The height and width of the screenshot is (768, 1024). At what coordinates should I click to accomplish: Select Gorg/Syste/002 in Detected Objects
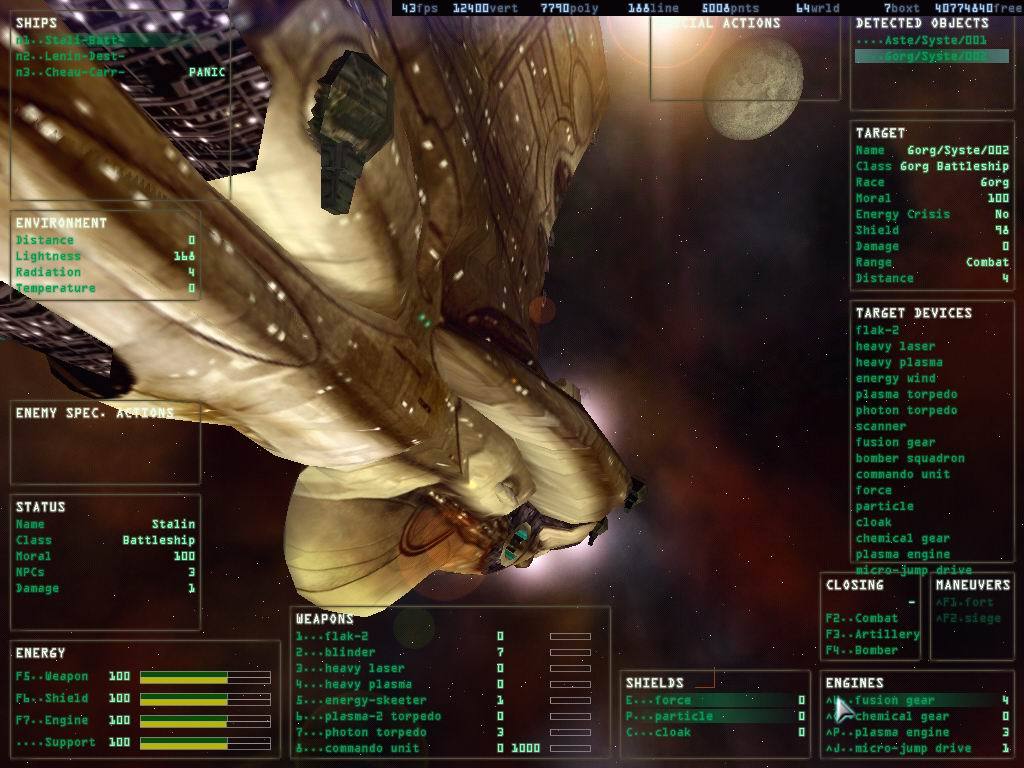[920, 57]
